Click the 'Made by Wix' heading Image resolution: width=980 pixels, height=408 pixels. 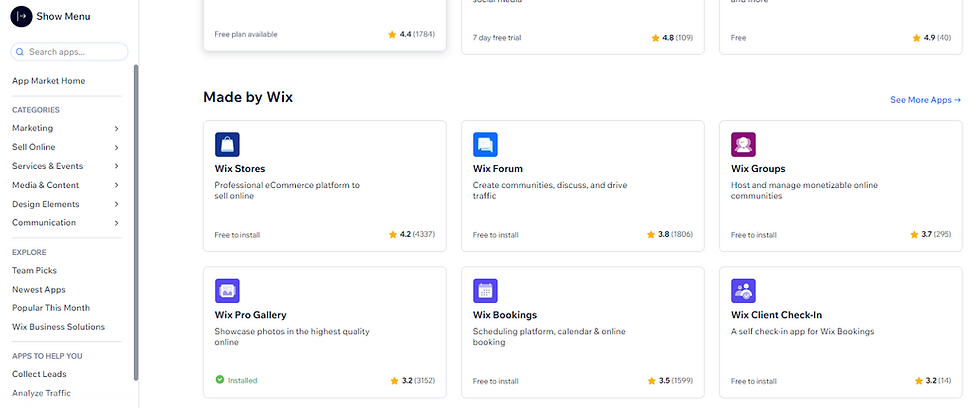click(x=248, y=97)
